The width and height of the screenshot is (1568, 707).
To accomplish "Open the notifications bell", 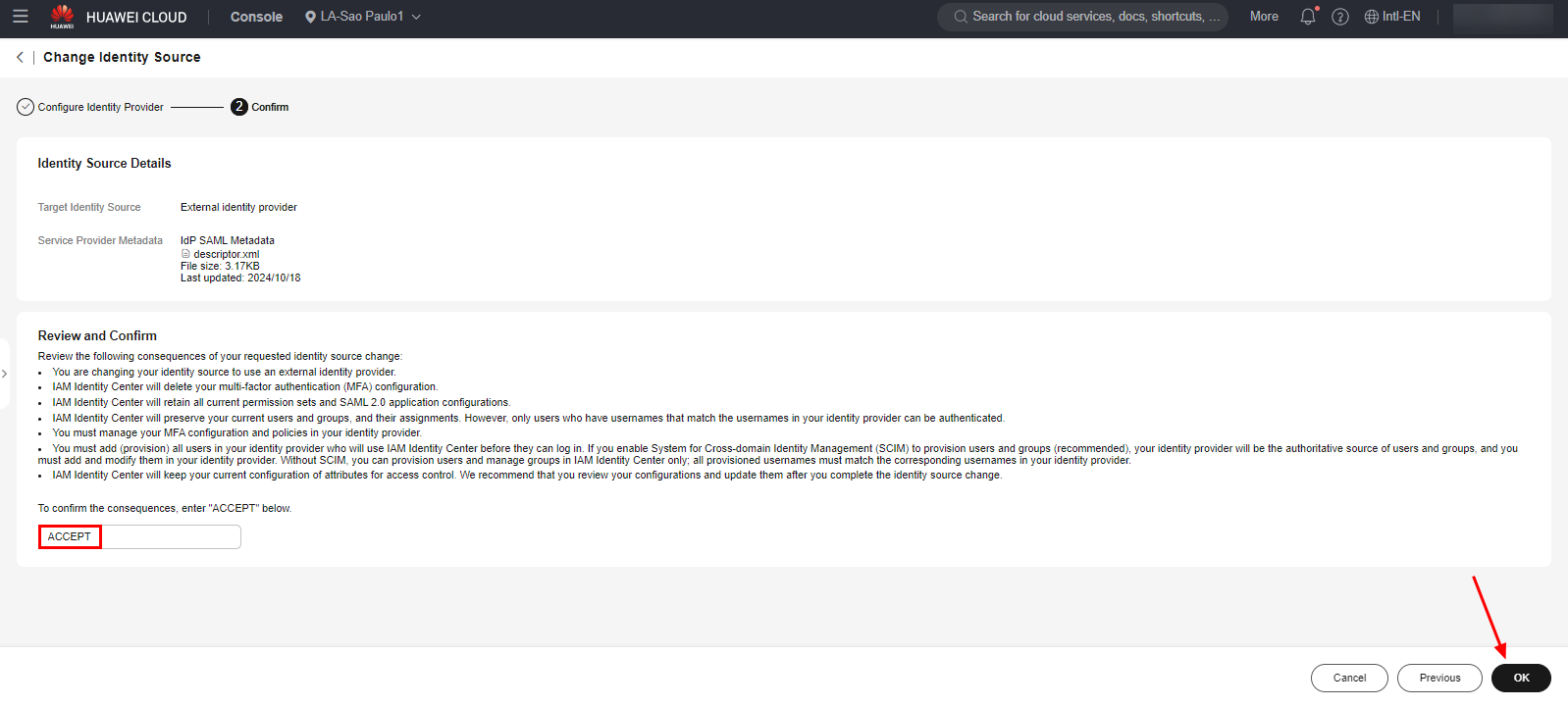I will (1307, 17).
